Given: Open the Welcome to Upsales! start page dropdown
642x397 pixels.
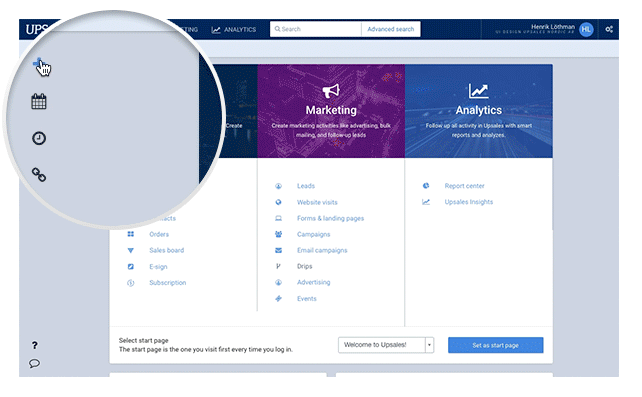Looking at the screenshot, I should 386,345.
